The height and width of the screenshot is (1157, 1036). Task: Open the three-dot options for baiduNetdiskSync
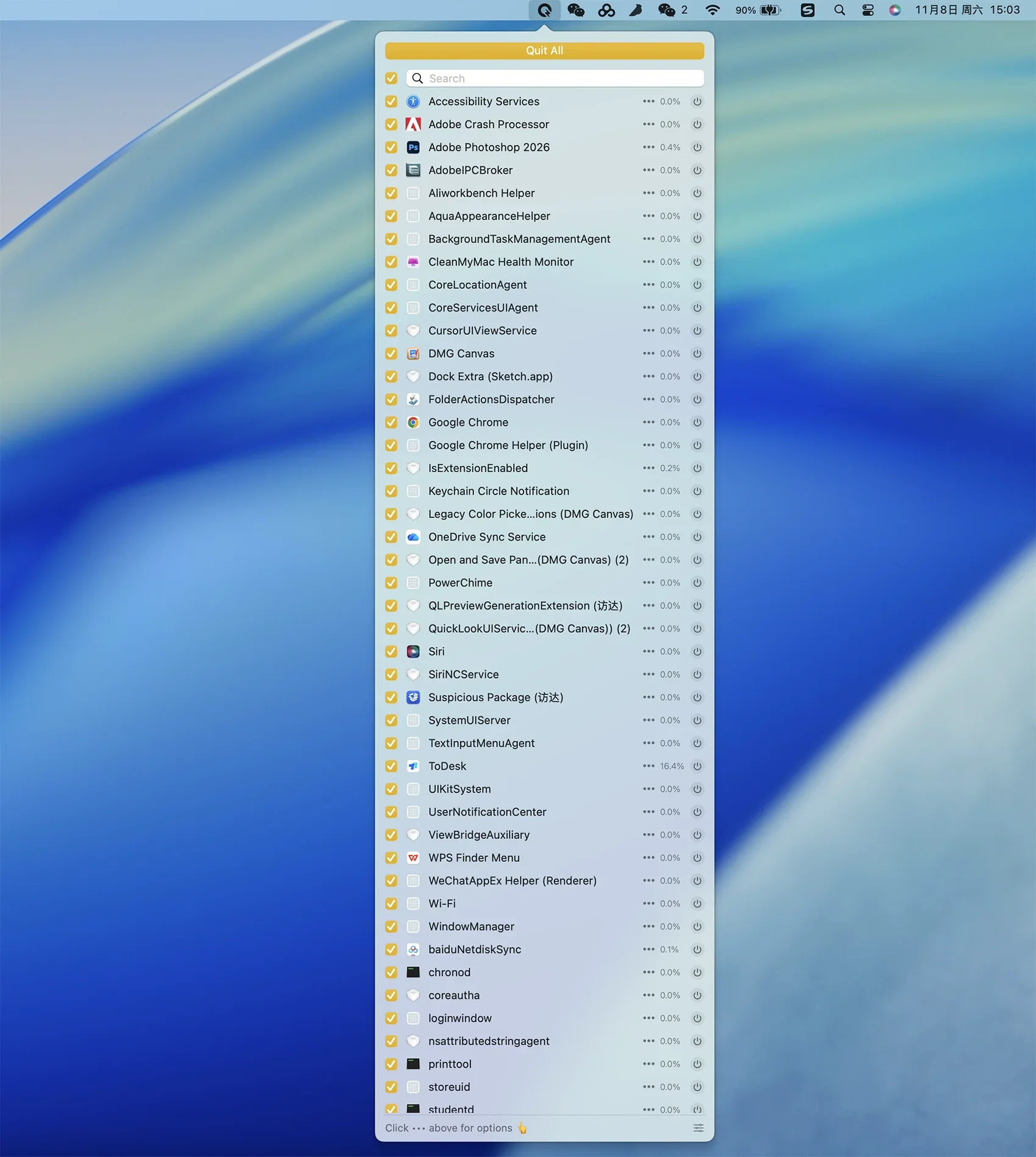[648, 950]
